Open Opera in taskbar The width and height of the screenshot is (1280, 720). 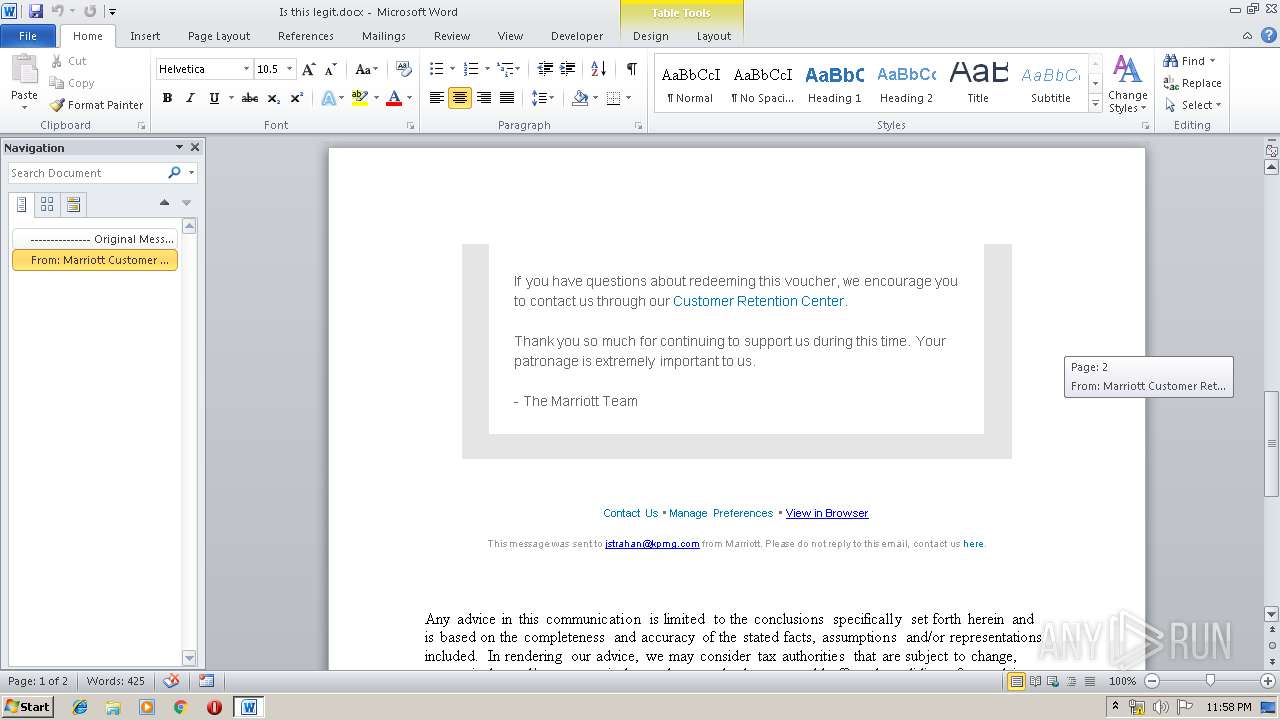(214, 707)
